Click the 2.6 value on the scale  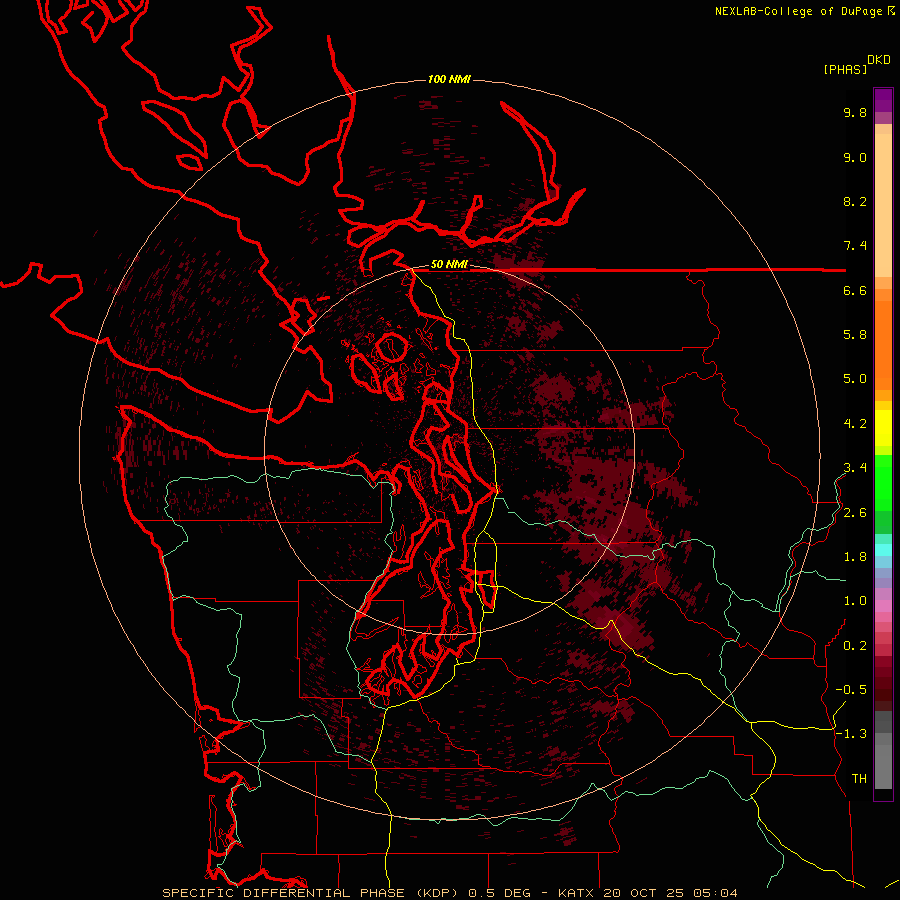855,513
